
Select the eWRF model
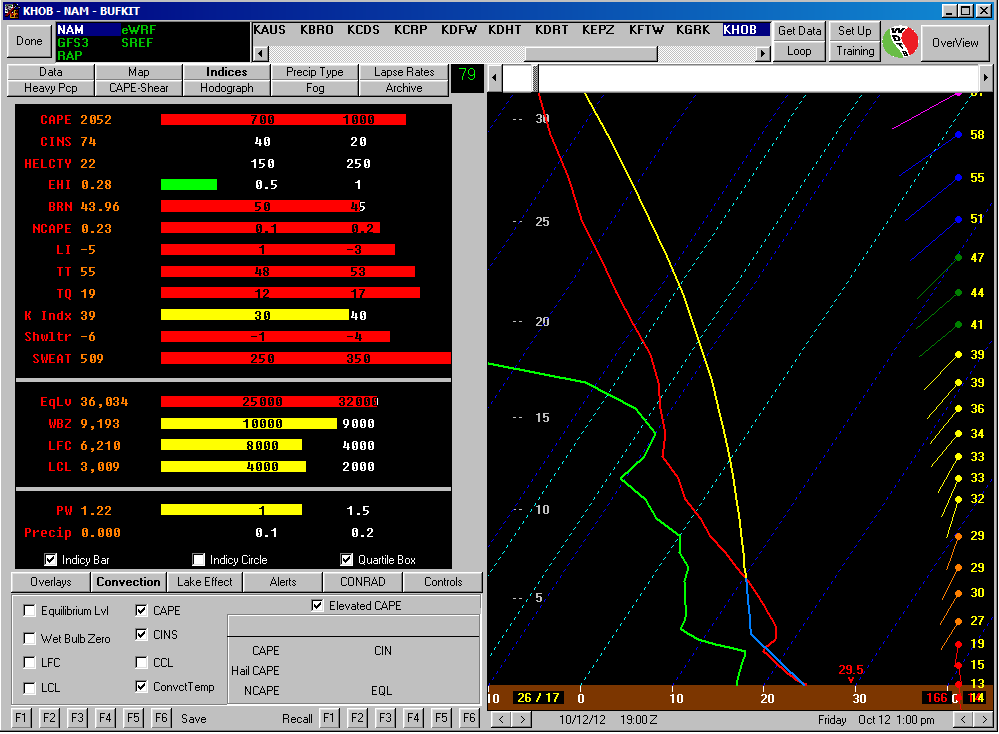click(138, 30)
